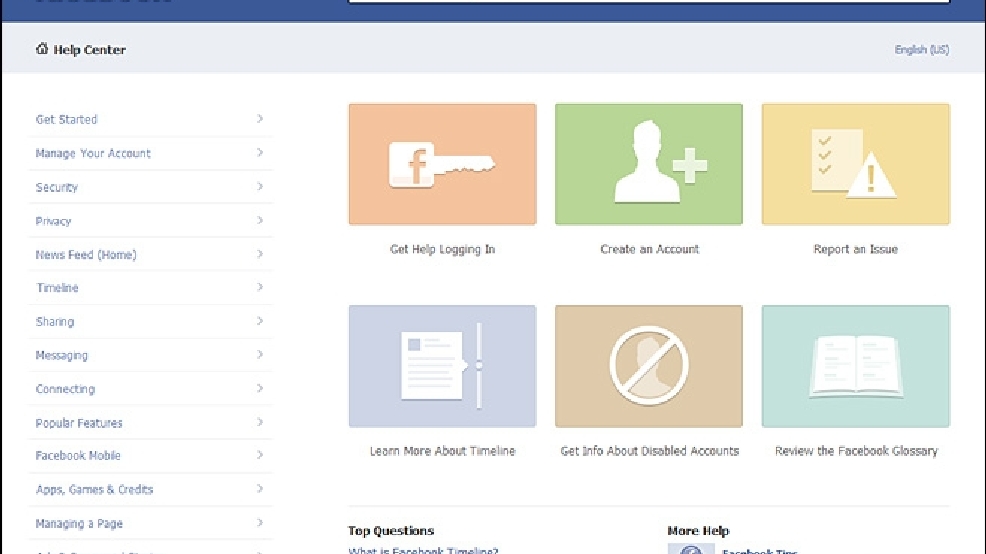The width and height of the screenshot is (986, 554).
Task: Click the Help Center title link
Action: point(89,50)
